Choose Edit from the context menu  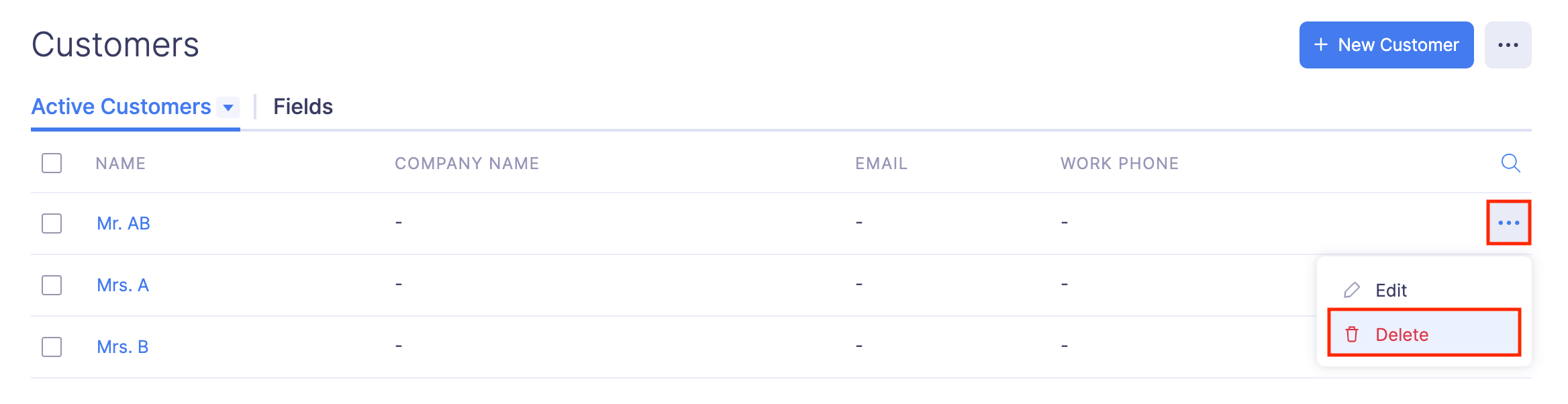coord(1391,290)
